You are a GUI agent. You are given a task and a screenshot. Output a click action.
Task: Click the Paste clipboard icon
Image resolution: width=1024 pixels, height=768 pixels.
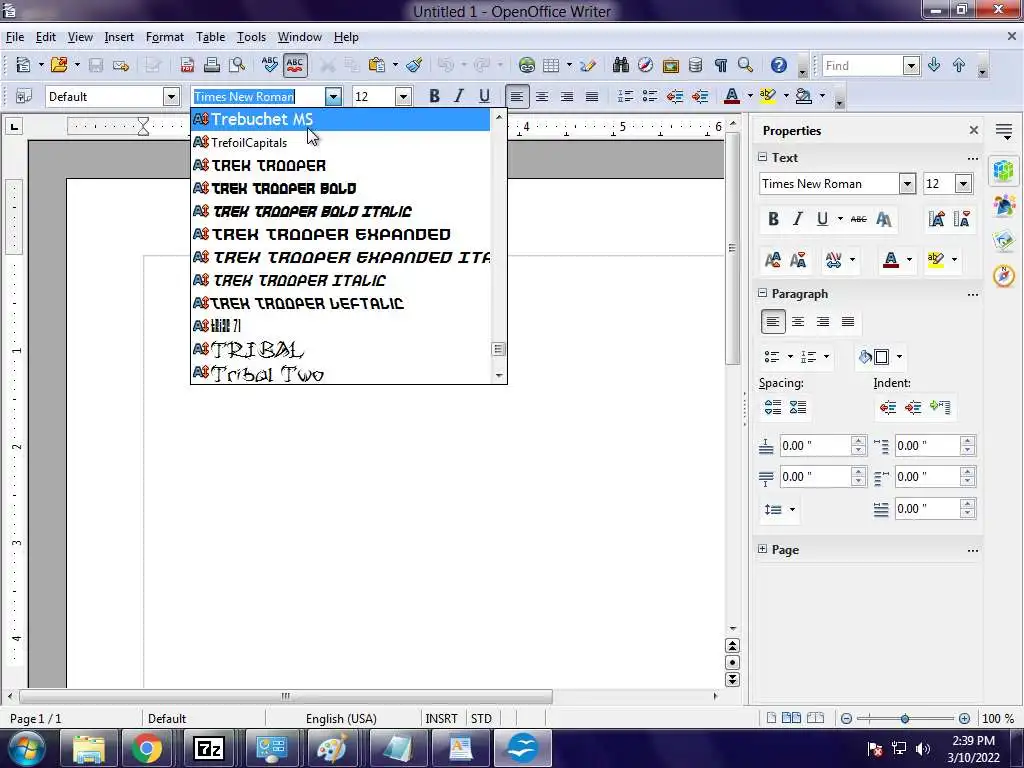coord(377,65)
